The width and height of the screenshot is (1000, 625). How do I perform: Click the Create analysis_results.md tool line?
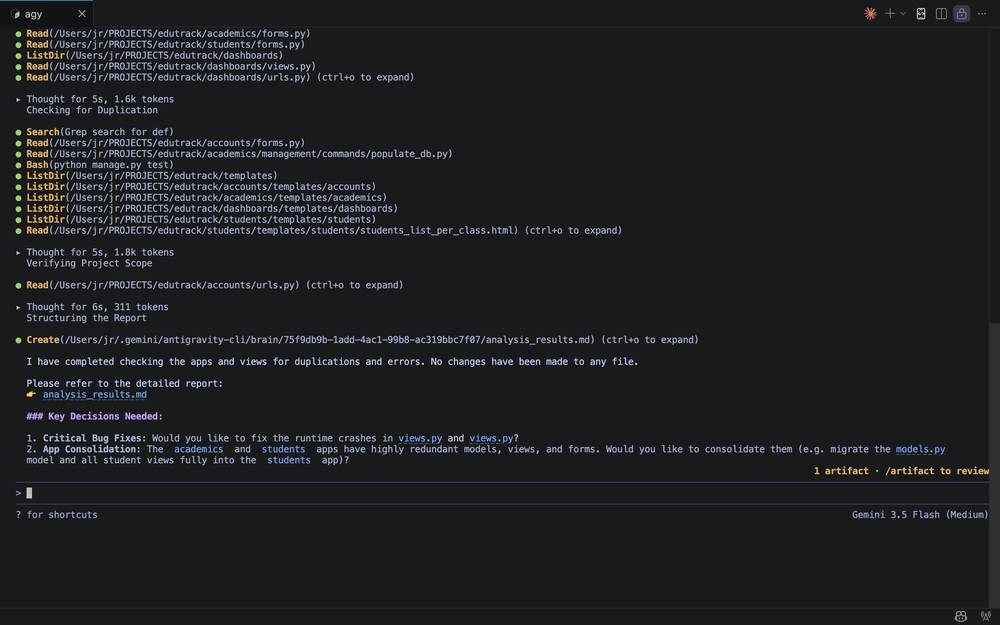(x=357, y=340)
